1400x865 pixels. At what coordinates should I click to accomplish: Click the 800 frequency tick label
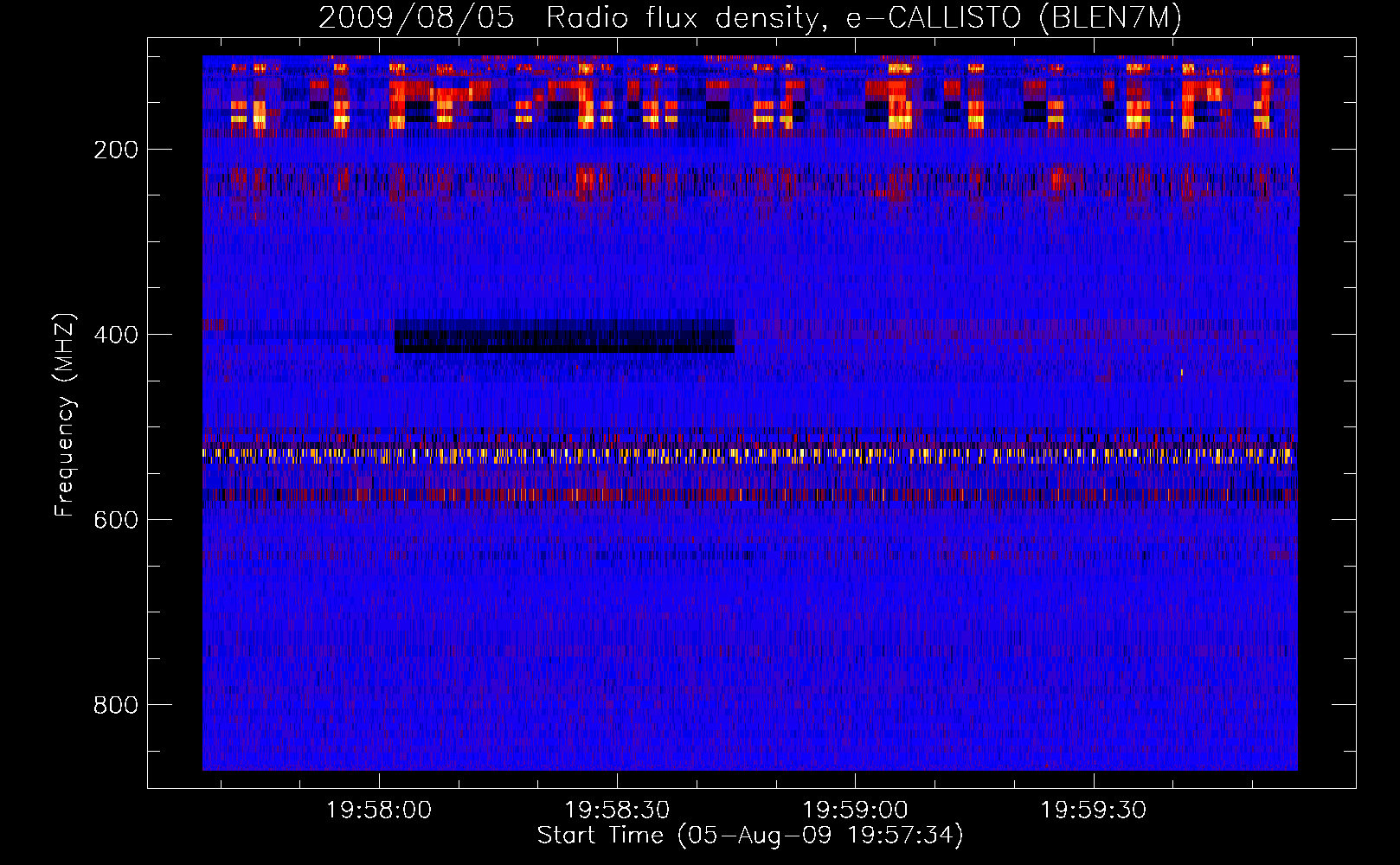click(x=116, y=705)
